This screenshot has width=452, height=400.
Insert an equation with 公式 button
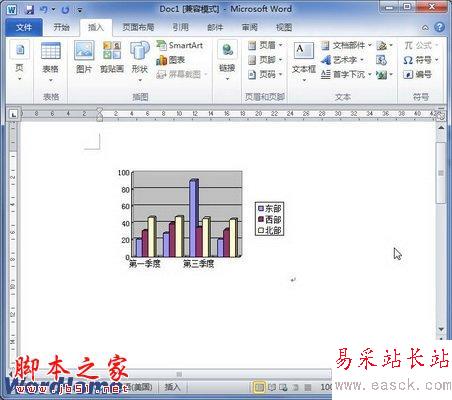coord(421,45)
